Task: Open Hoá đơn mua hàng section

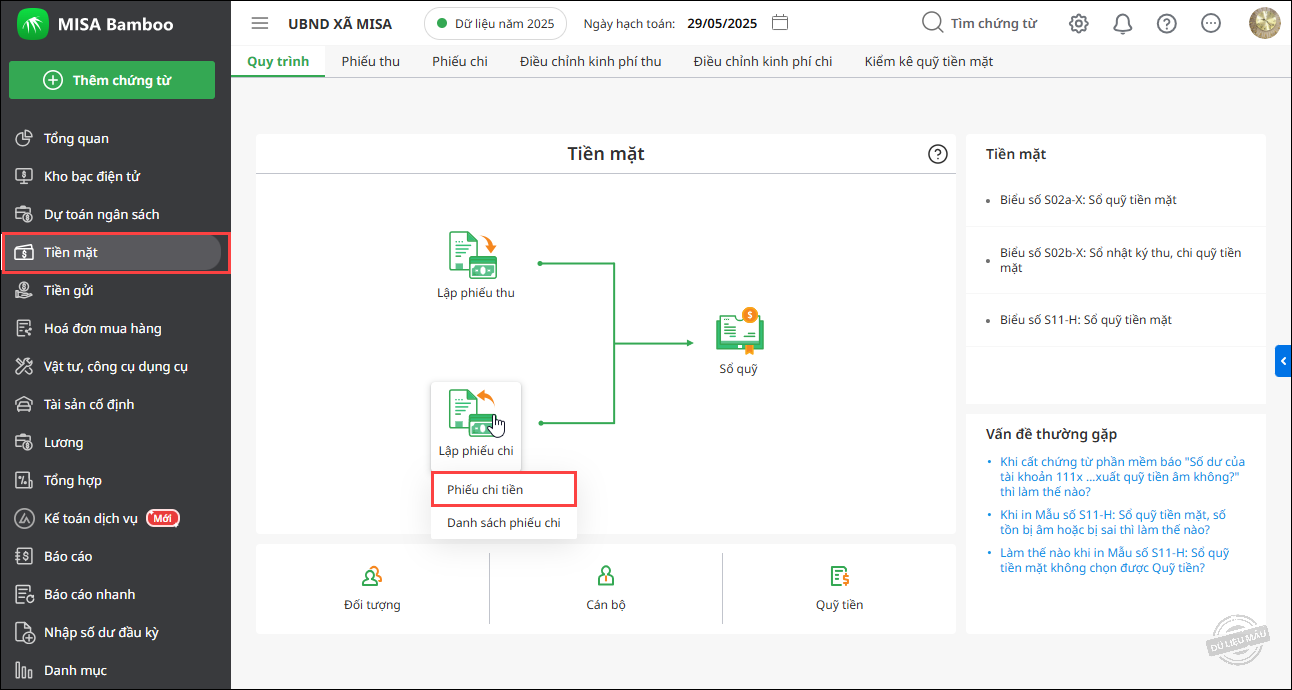Action: (115, 328)
